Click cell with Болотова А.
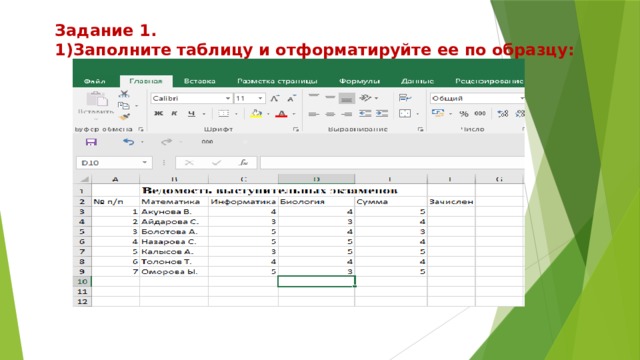This screenshot has width=640, height=360. tap(174, 232)
